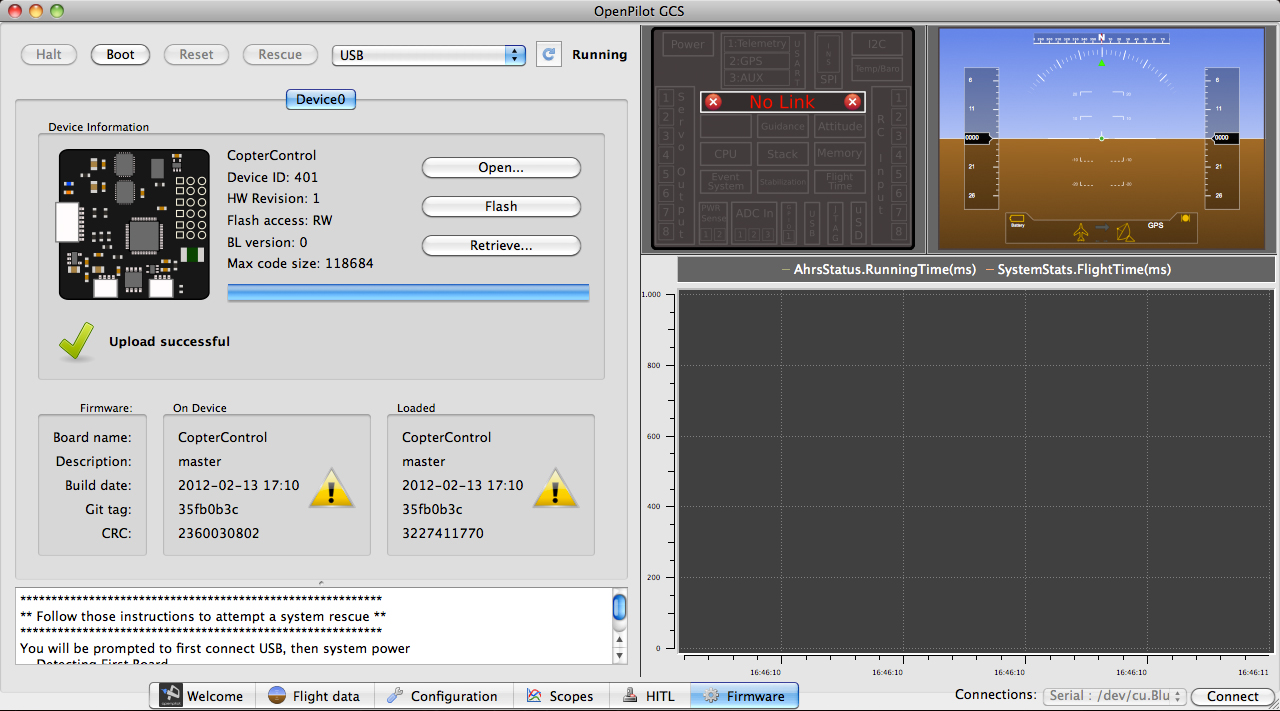Open the USB device selection dropdown

click(x=429, y=55)
